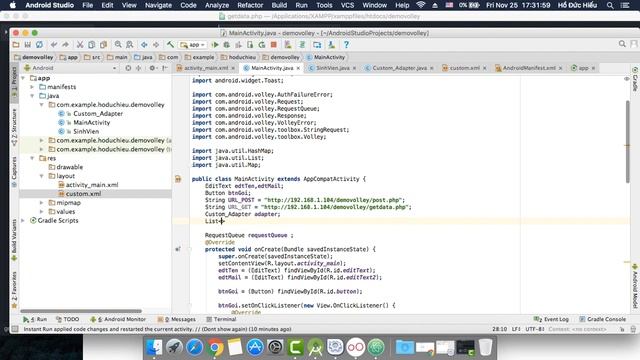Viewport: 640px width, 360px height.
Task: Navigate Back using the left arrow icon
Action: pyautogui.click(x=144, y=45)
